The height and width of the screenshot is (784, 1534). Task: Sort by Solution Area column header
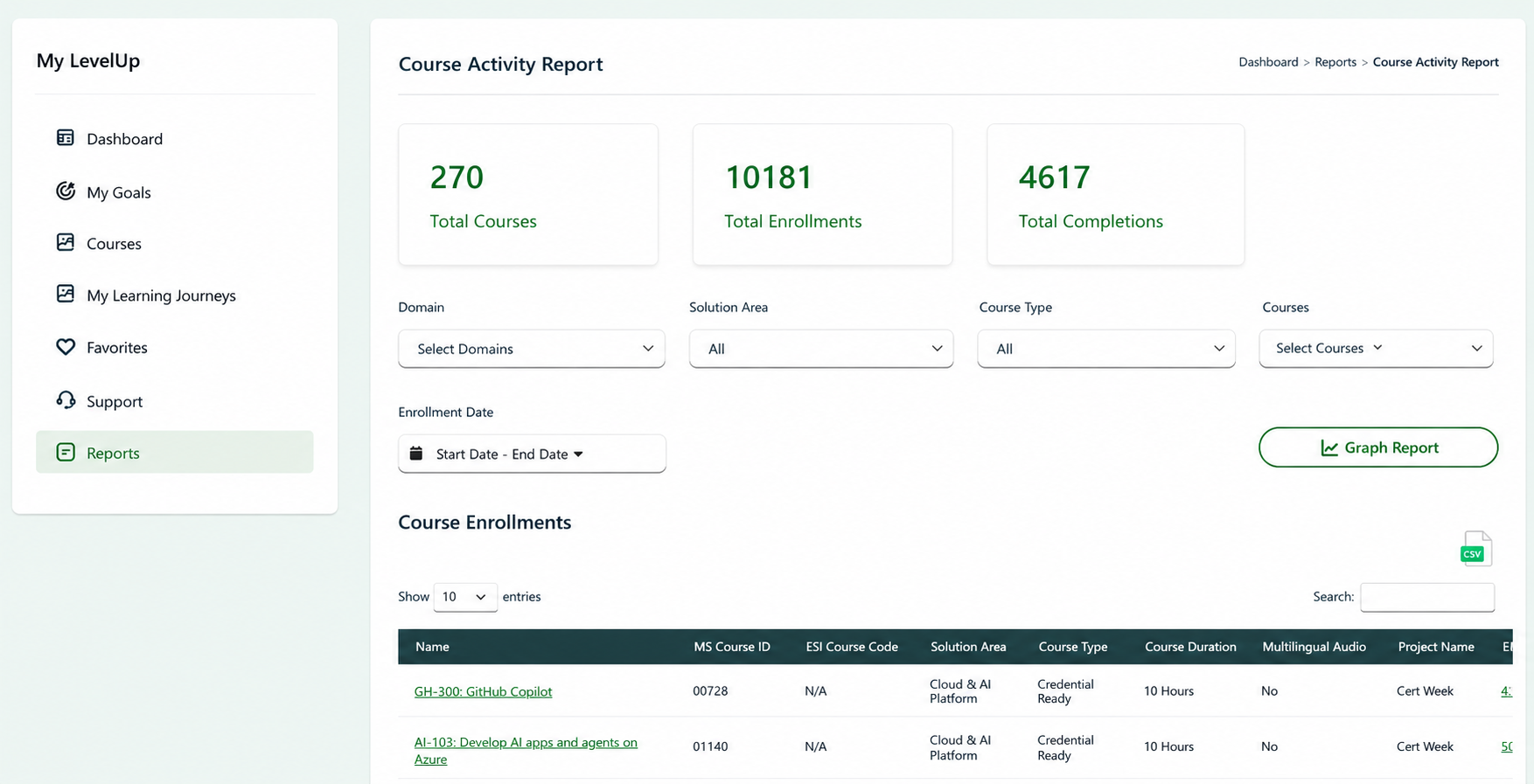(968, 647)
